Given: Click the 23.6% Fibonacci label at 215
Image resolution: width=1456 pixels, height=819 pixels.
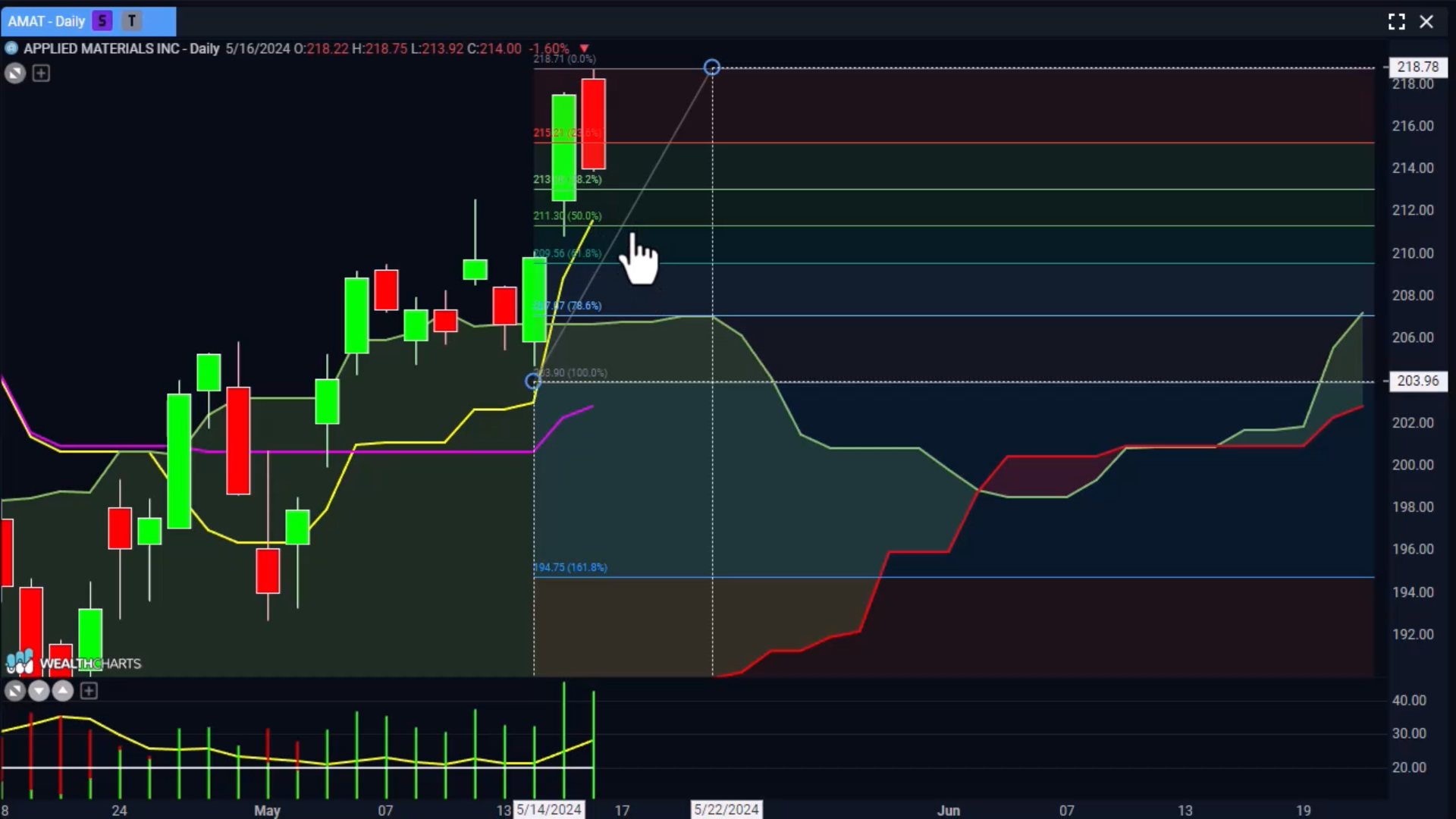Looking at the screenshot, I should (x=567, y=133).
